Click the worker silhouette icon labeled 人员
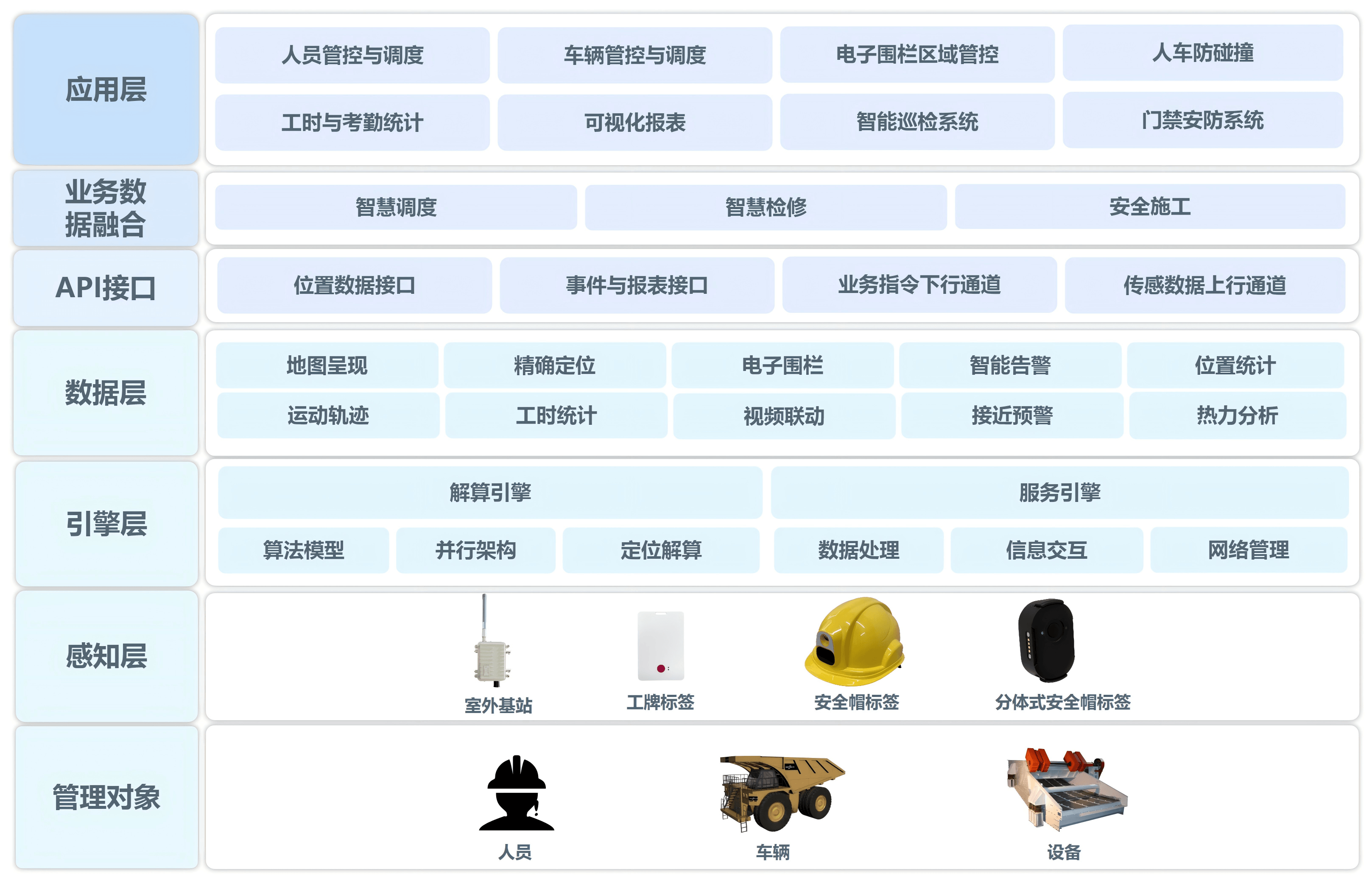Viewport: 1372px width, 886px height. coord(516,793)
